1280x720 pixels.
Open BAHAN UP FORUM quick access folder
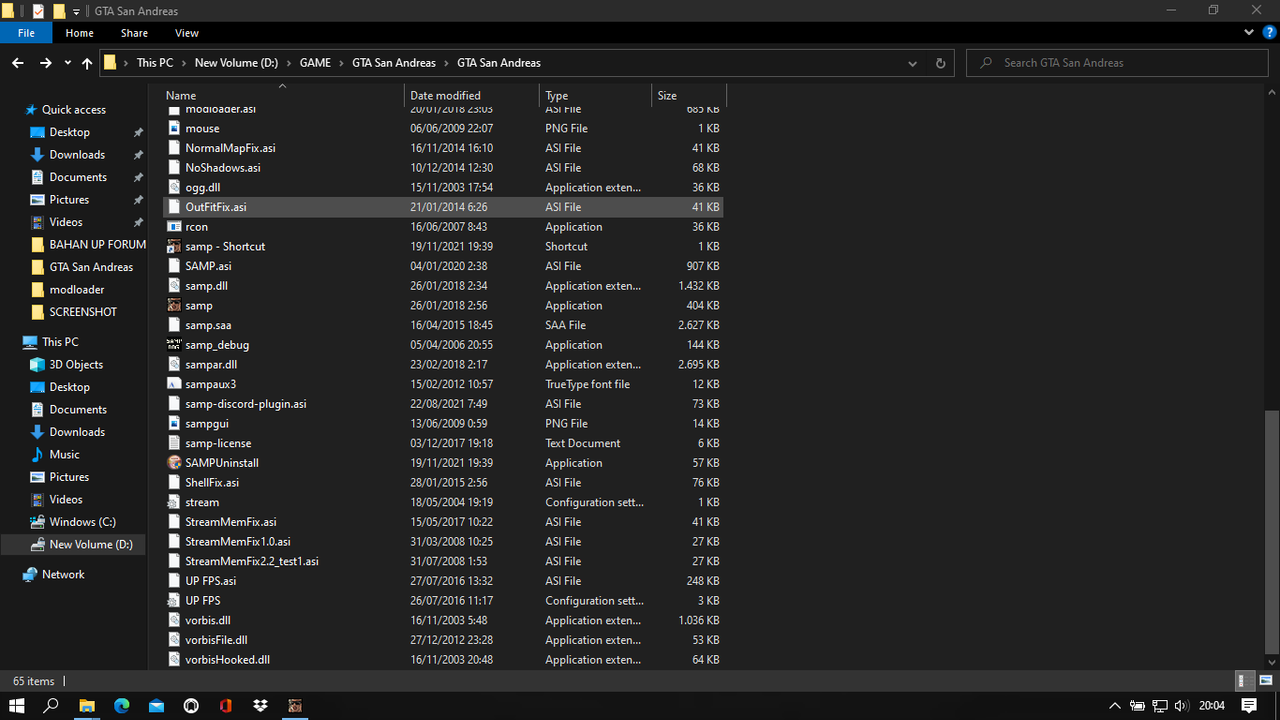tap(97, 244)
